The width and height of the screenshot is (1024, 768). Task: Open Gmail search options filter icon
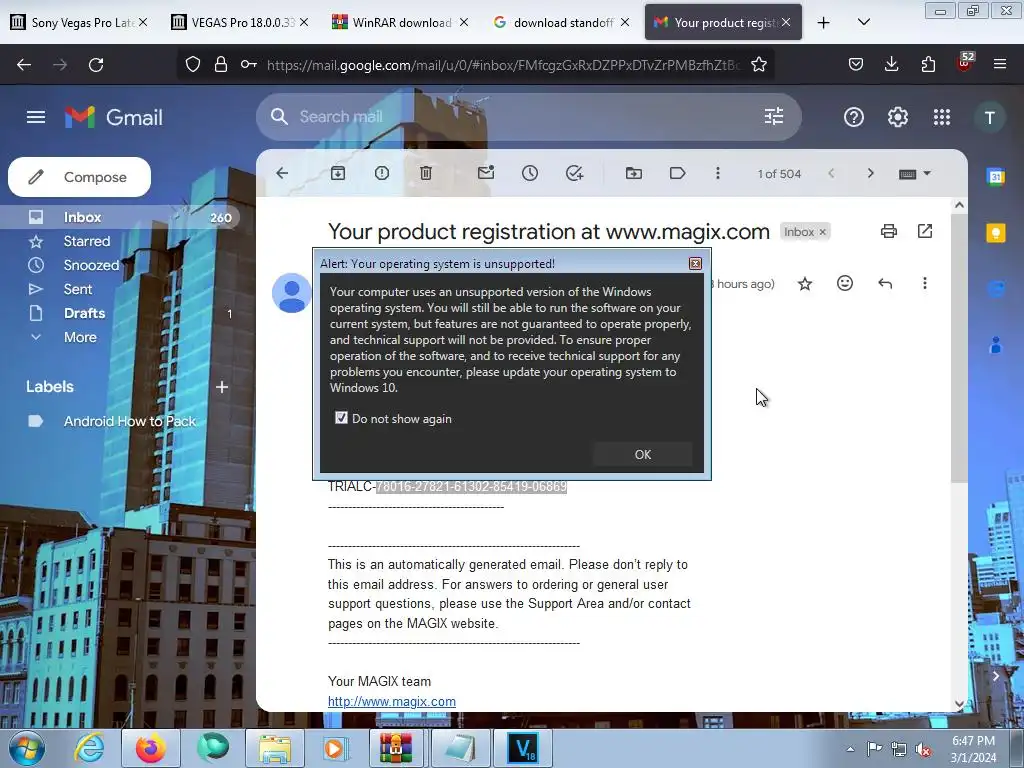(774, 116)
